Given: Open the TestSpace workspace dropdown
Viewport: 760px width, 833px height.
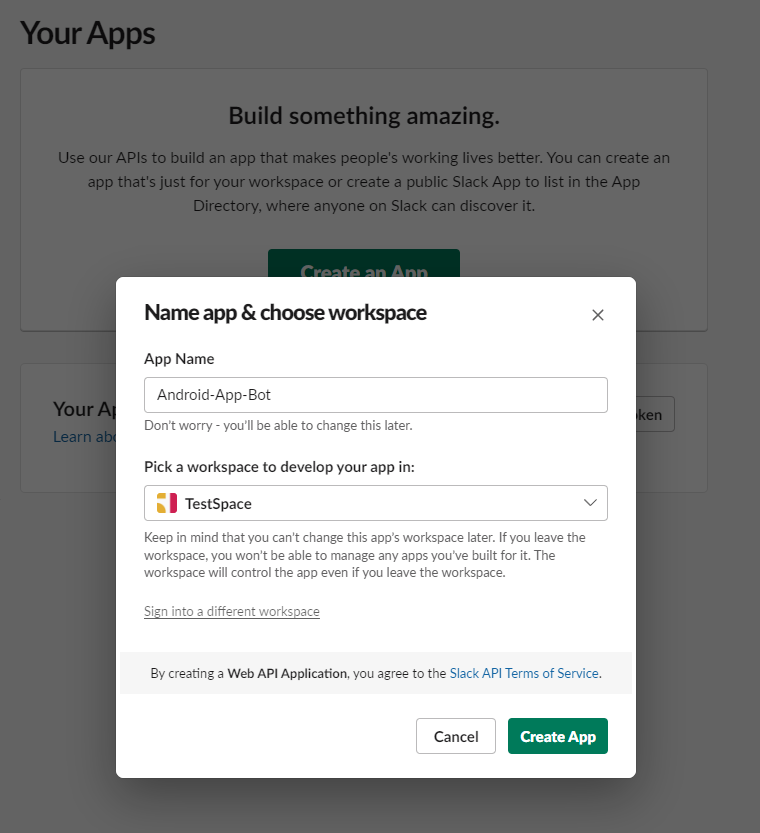Looking at the screenshot, I should (375, 503).
